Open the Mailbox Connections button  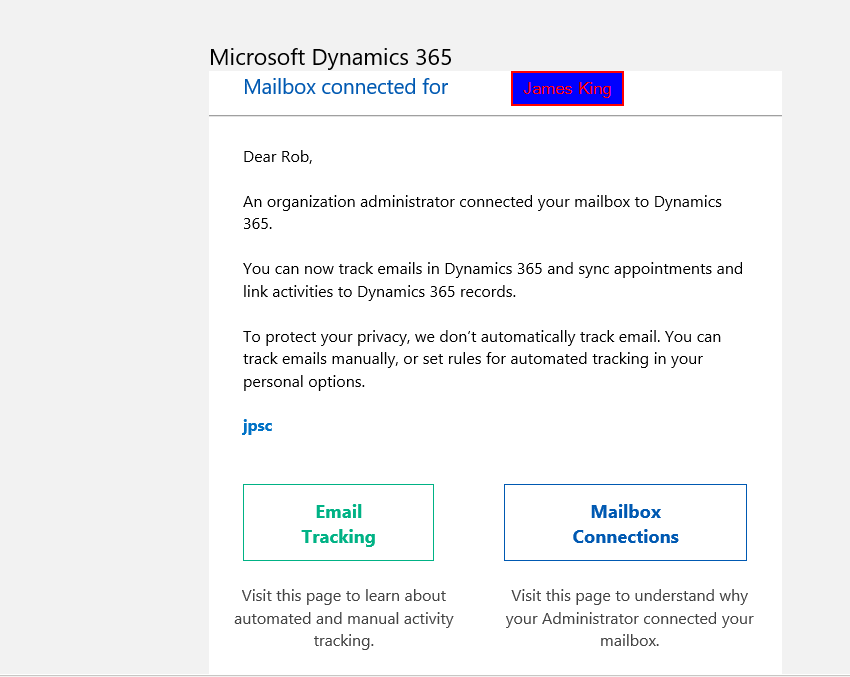(625, 523)
